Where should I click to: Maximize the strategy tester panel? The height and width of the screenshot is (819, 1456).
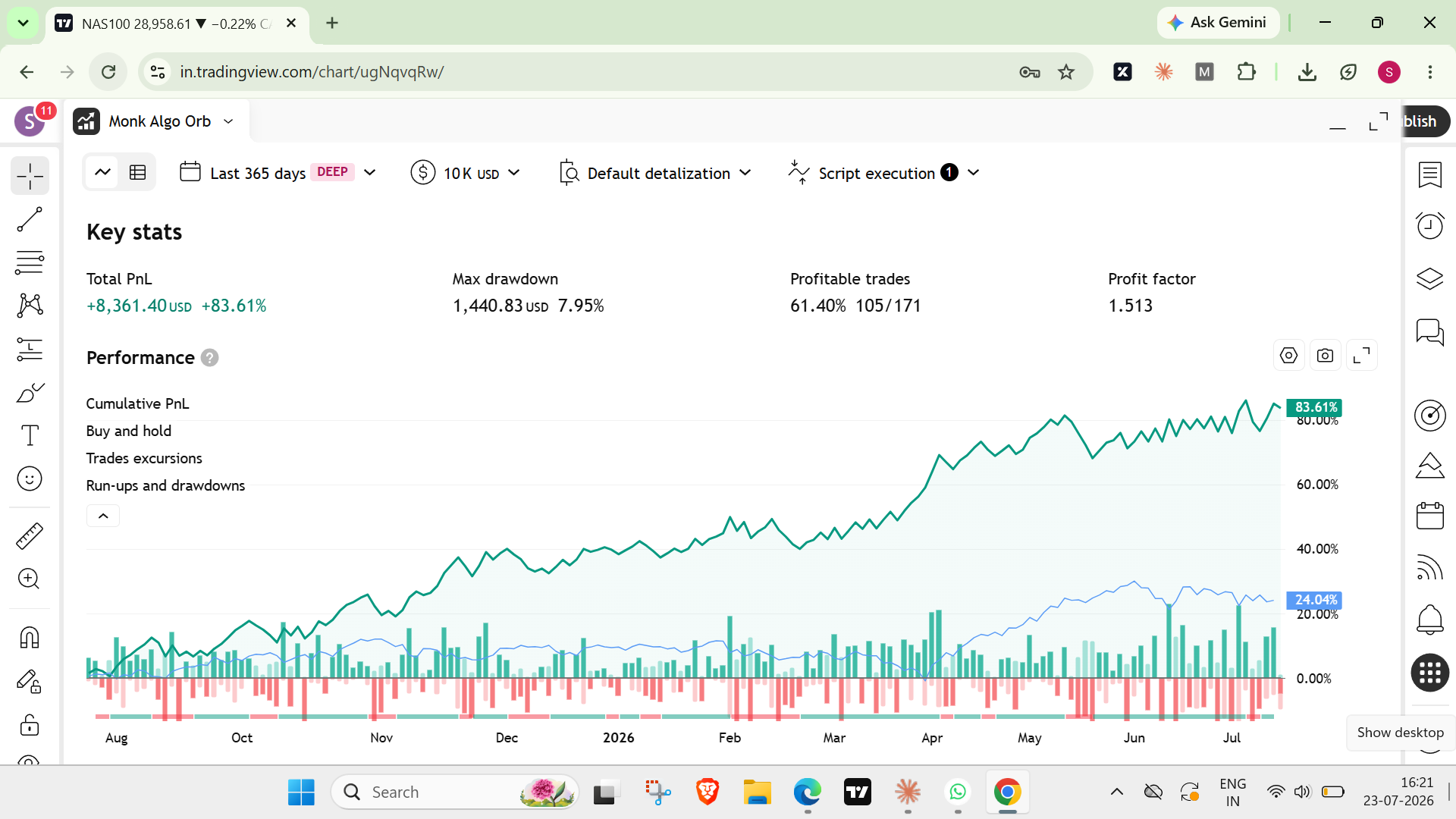pyautogui.click(x=1378, y=121)
